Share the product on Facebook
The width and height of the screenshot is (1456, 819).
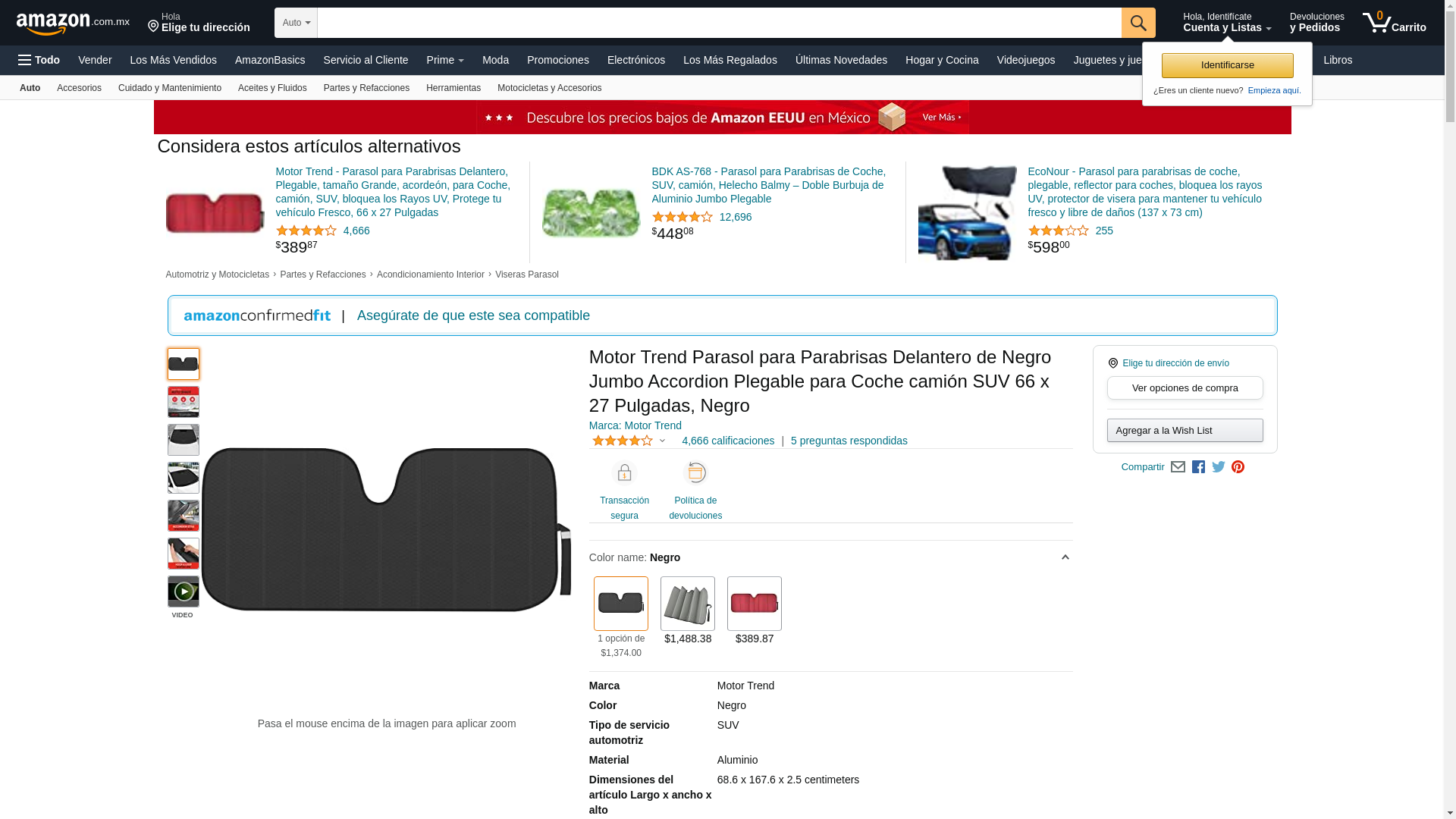[1198, 467]
